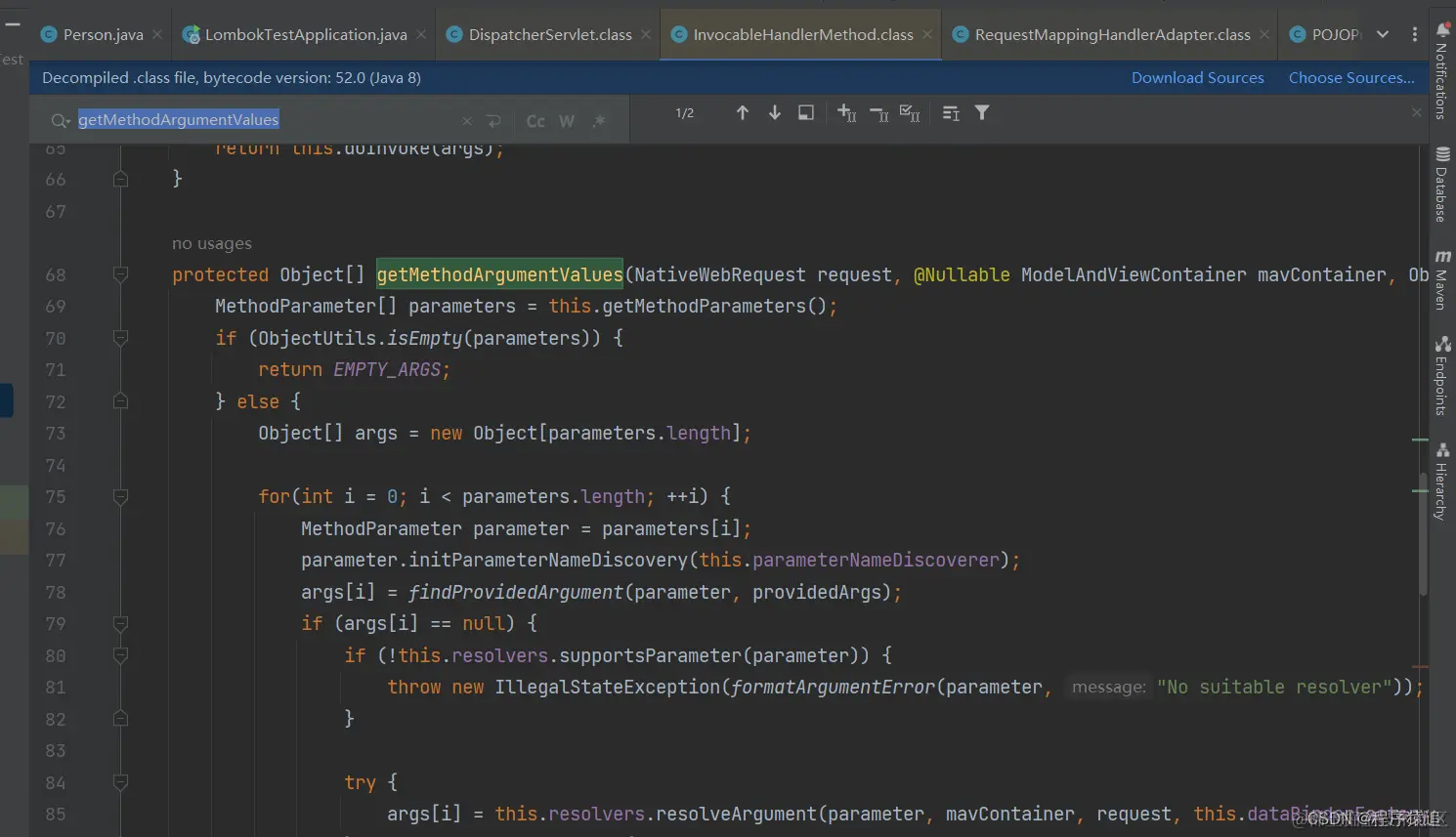Screen dimensions: 1456x837
Task: Click the 1/2 match counter
Action: (685, 113)
